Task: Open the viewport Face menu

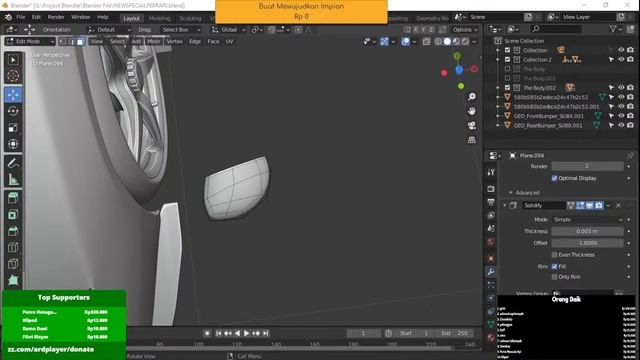Action: point(213,41)
